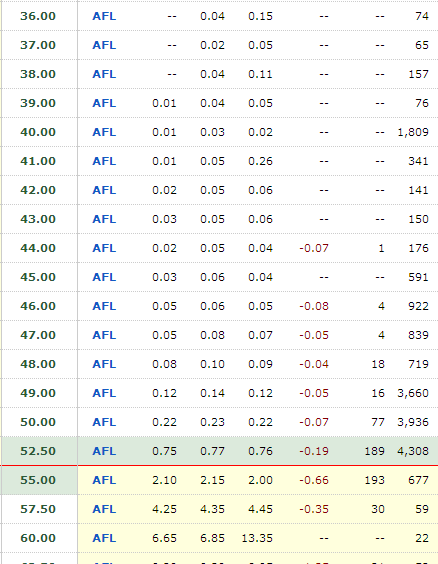Open the AFL link in the 46.00 row
The width and height of the screenshot is (438, 564).
point(104,306)
